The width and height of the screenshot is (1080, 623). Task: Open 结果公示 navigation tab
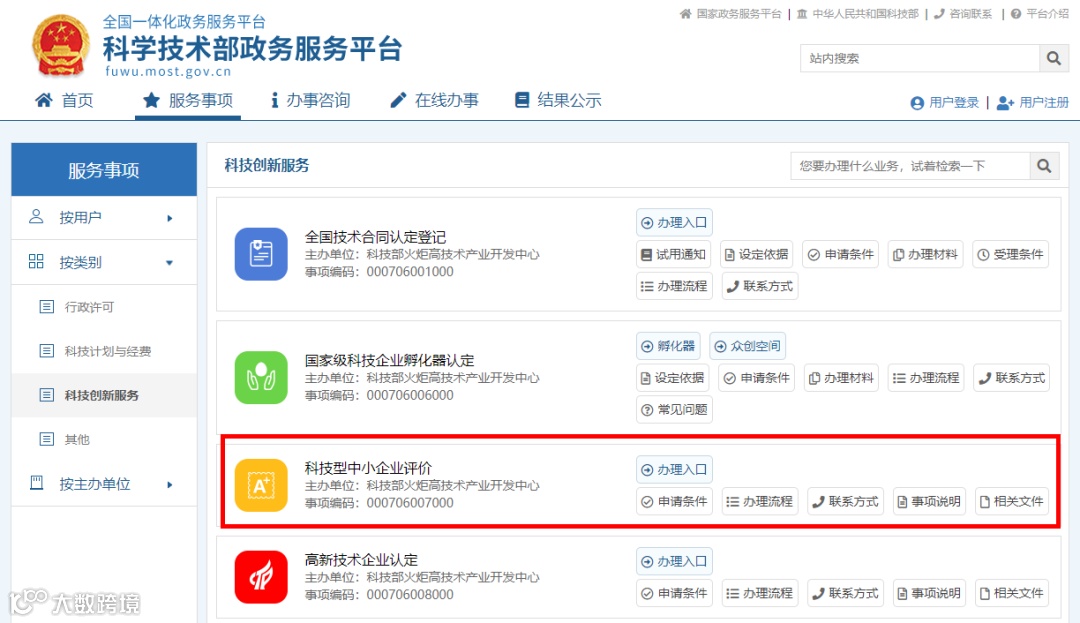click(559, 101)
